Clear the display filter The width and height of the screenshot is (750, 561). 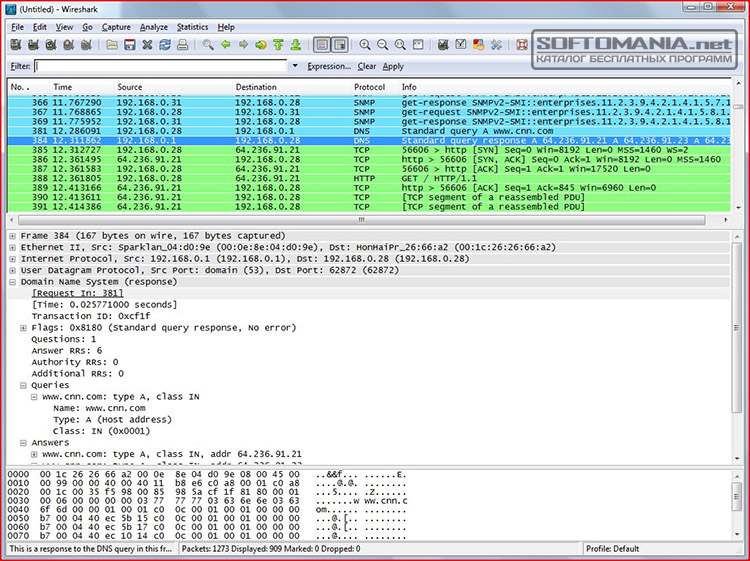[x=367, y=66]
